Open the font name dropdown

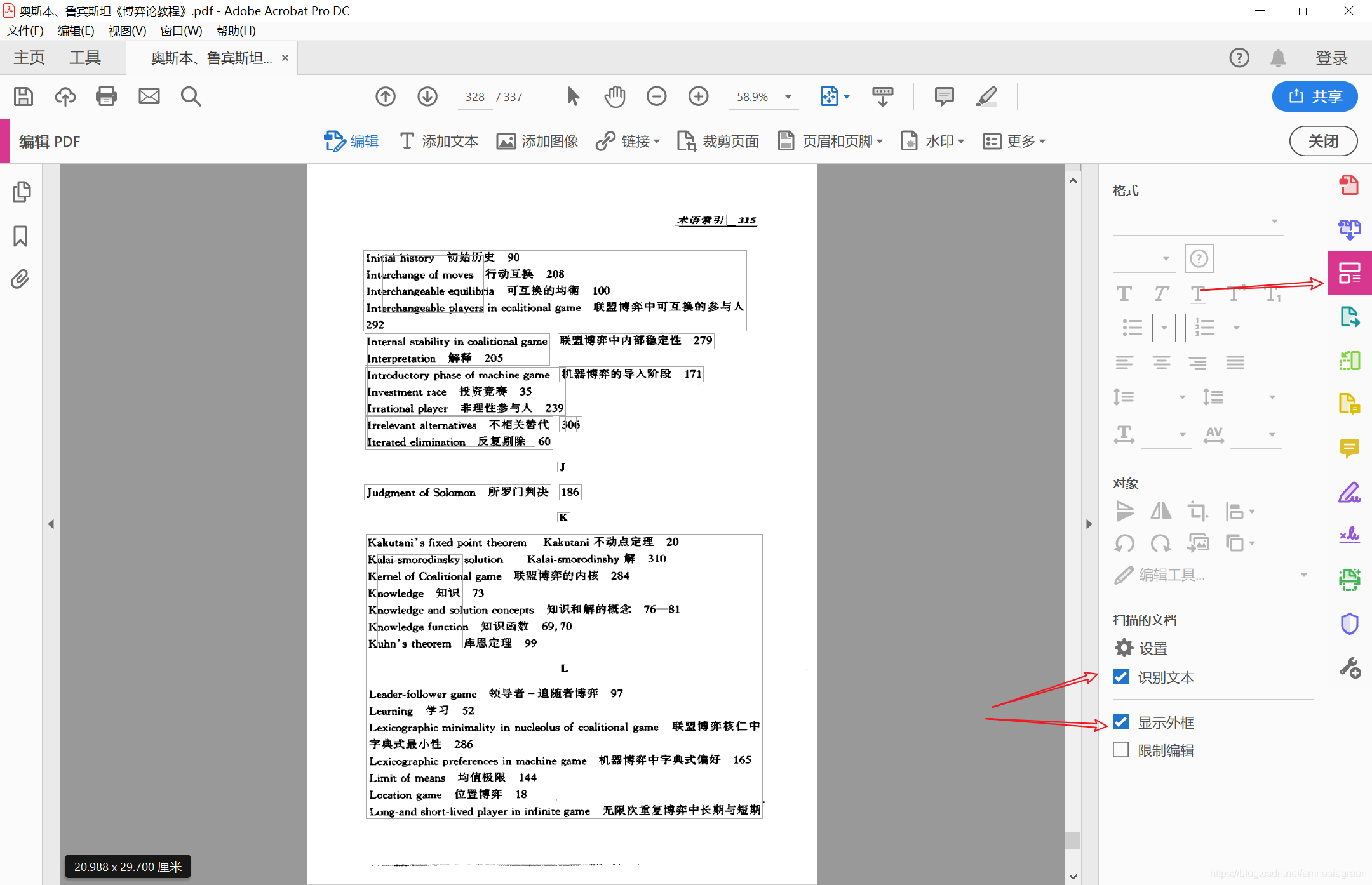click(x=1199, y=222)
